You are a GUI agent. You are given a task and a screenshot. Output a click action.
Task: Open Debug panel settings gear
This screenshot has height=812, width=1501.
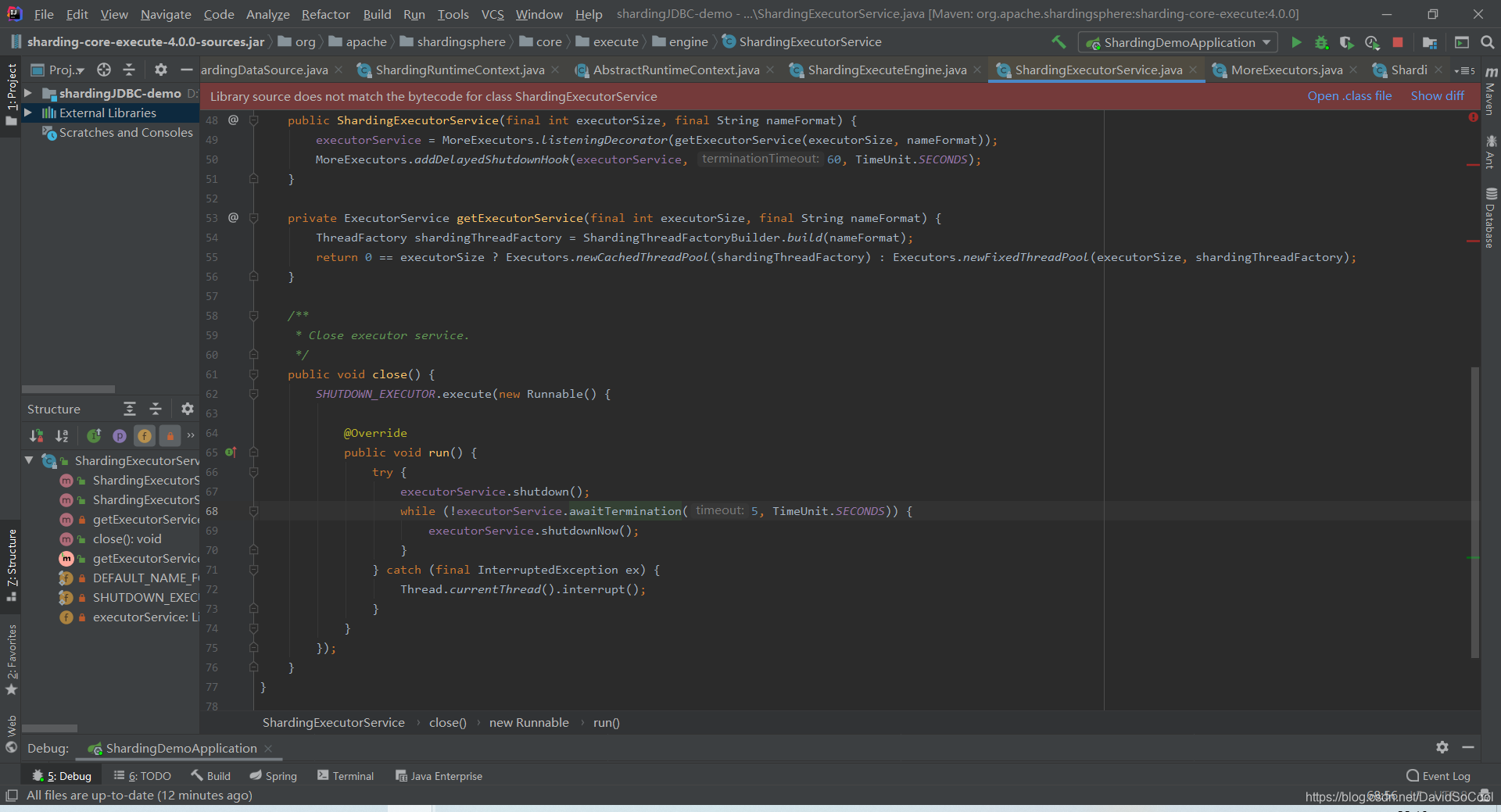[x=1442, y=747]
